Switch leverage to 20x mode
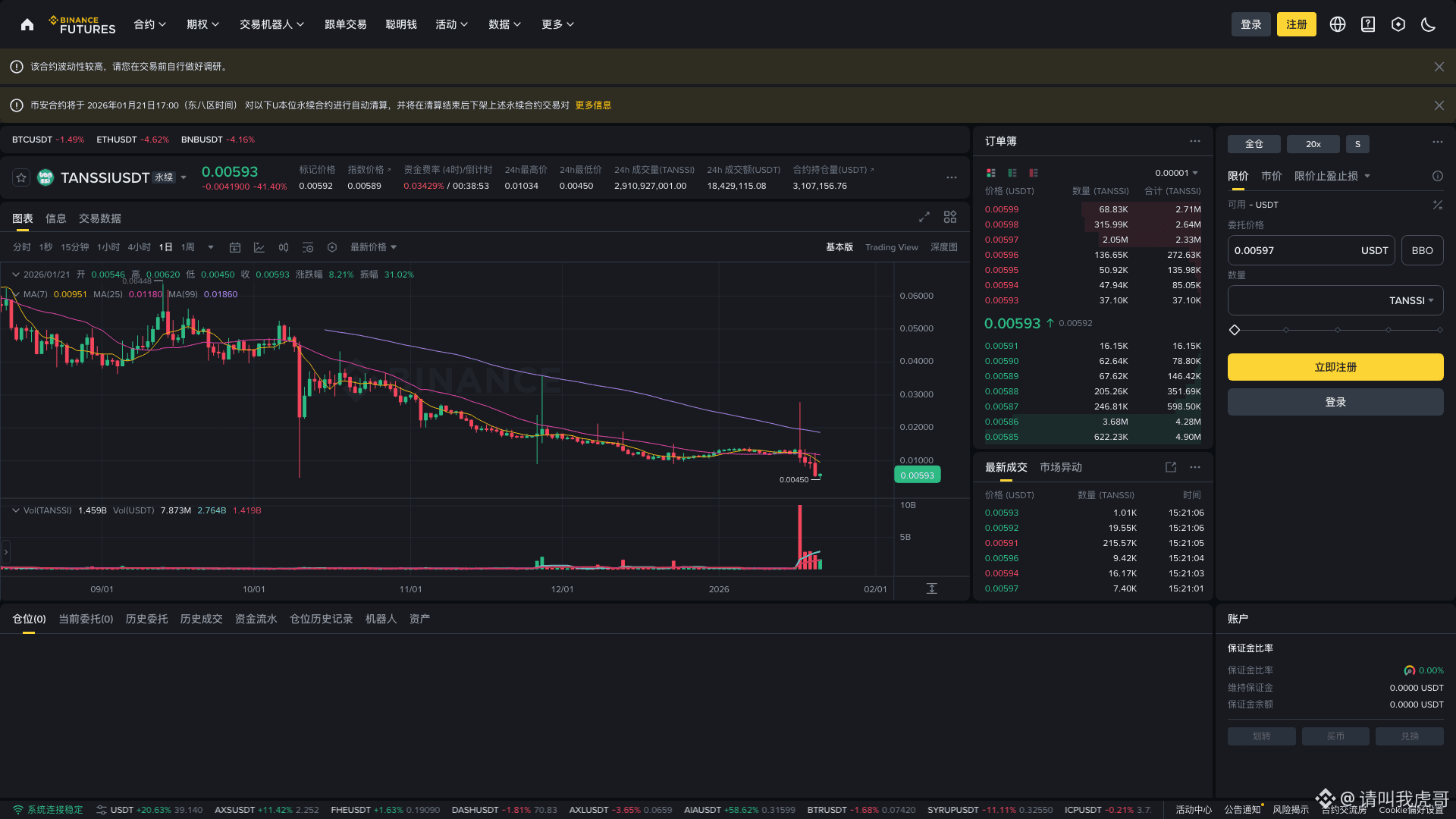The width and height of the screenshot is (1456, 819). pos(1313,144)
